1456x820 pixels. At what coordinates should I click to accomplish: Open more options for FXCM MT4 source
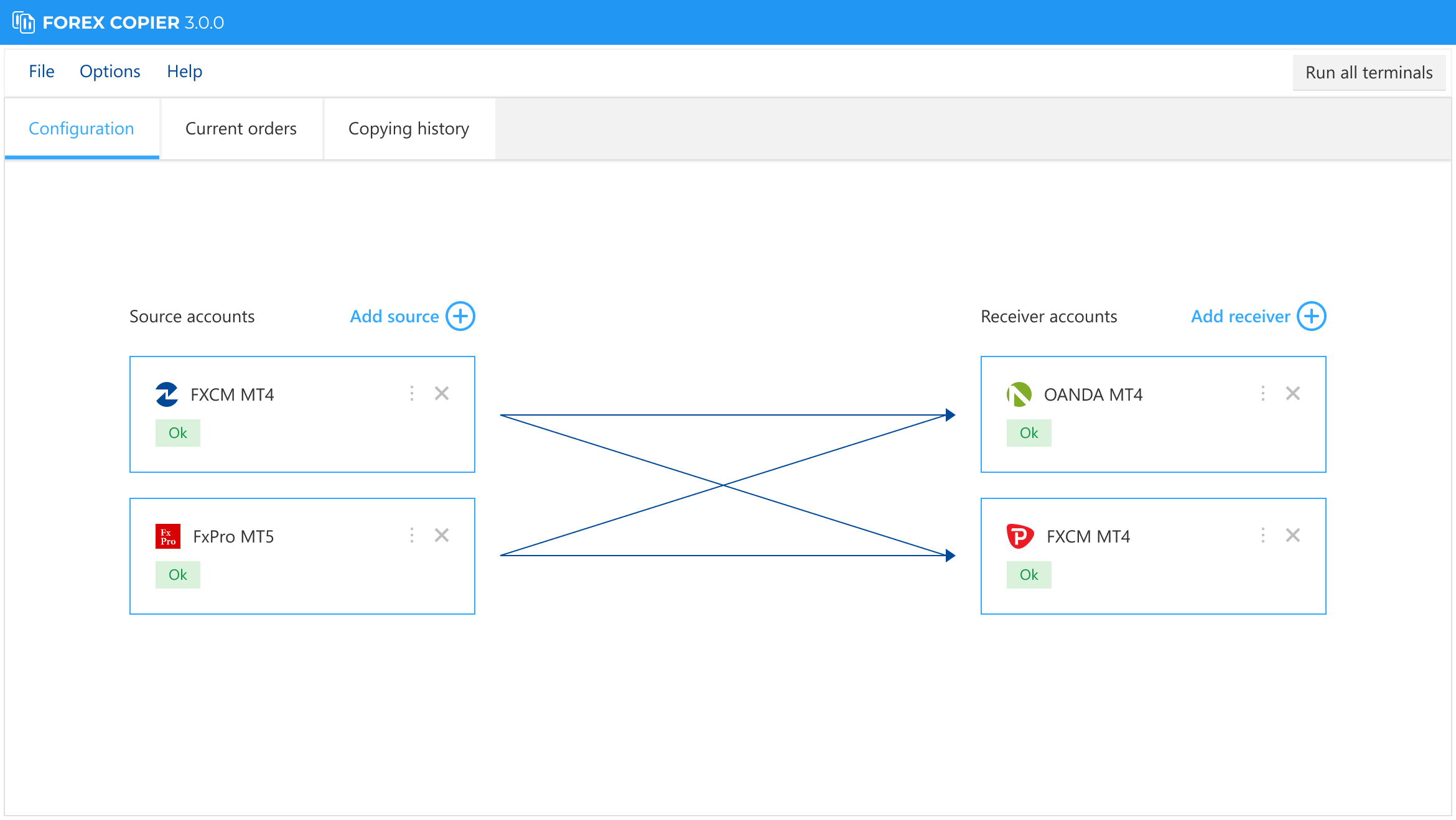pyautogui.click(x=412, y=393)
